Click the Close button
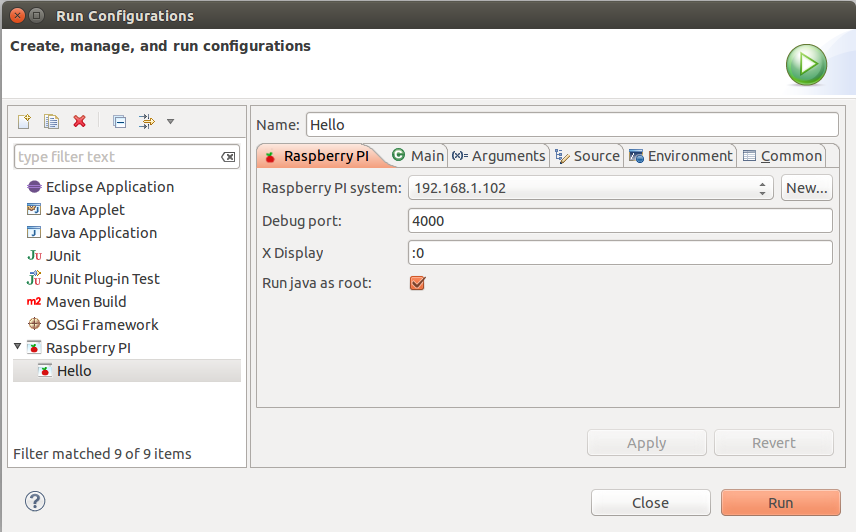Image resolution: width=856 pixels, height=532 pixels. coord(651,503)
